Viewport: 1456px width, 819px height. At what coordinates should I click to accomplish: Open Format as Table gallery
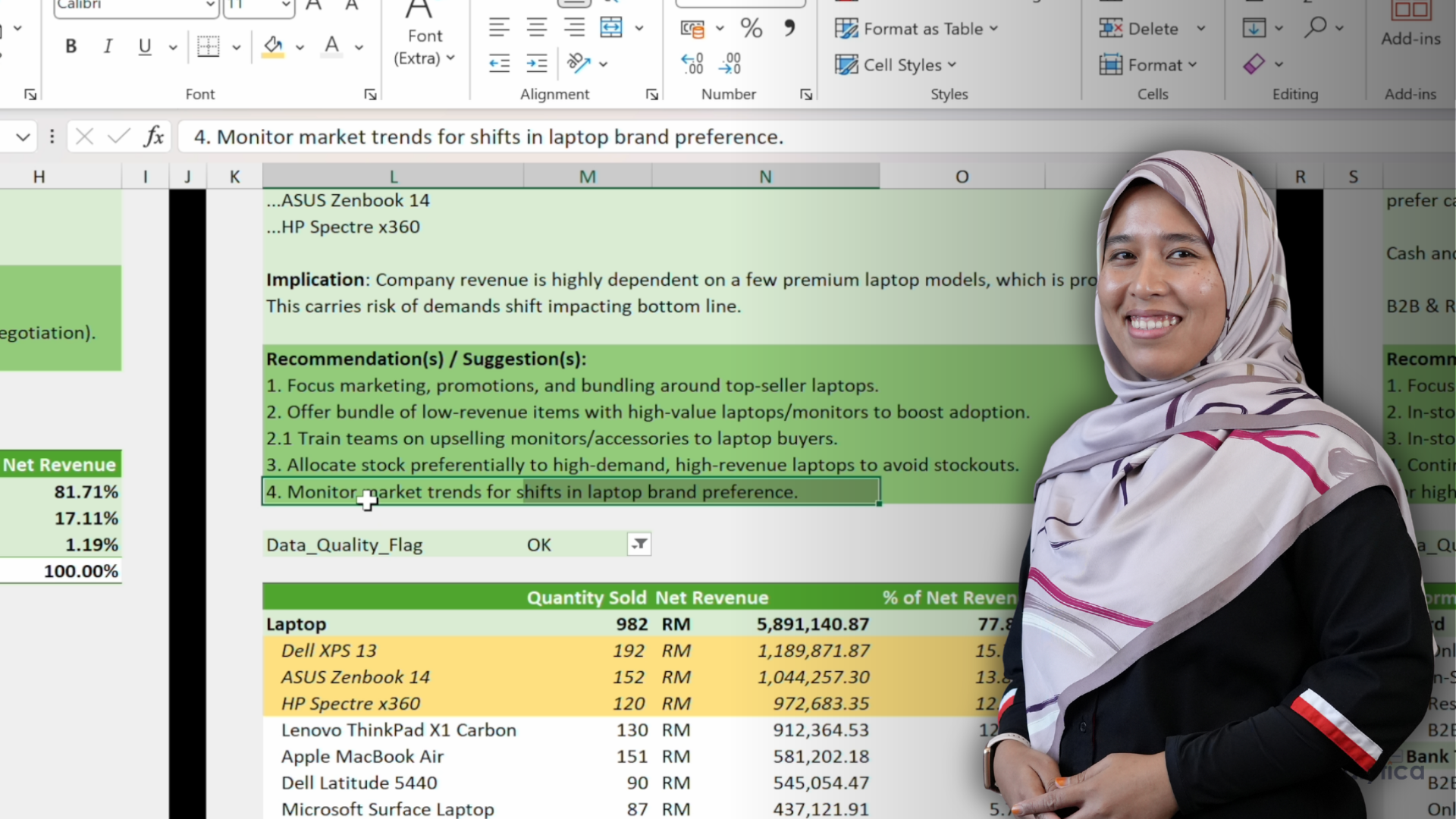pyautogui.click(x=916, y=29)
